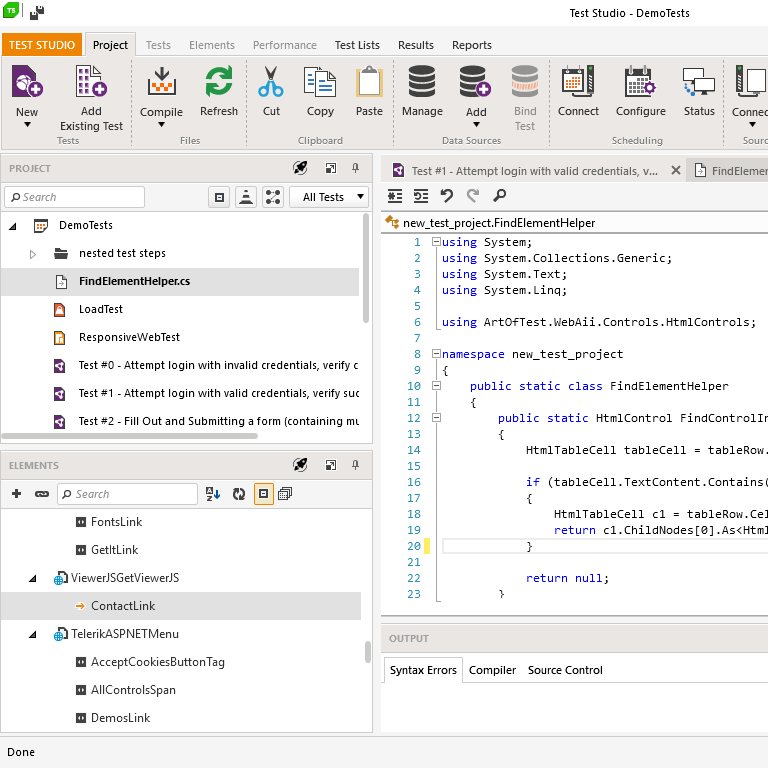Redo edit in code editor
This screenshot has width=768, height=768.
[473, 196]
